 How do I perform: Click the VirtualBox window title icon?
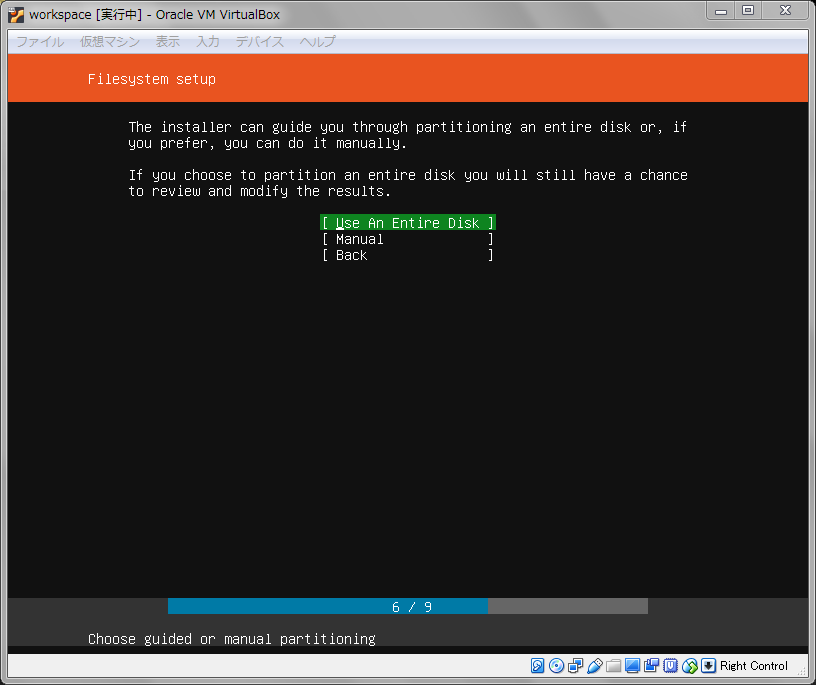pos(16,15)
